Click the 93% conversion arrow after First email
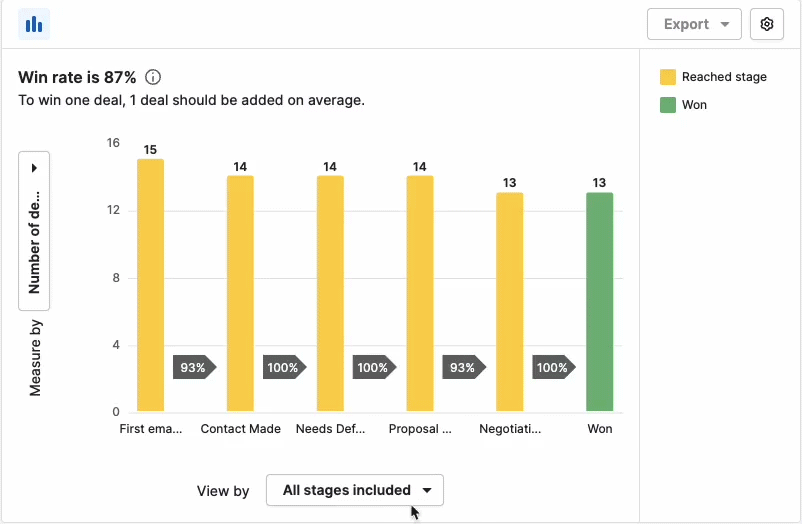 (194, 367)
